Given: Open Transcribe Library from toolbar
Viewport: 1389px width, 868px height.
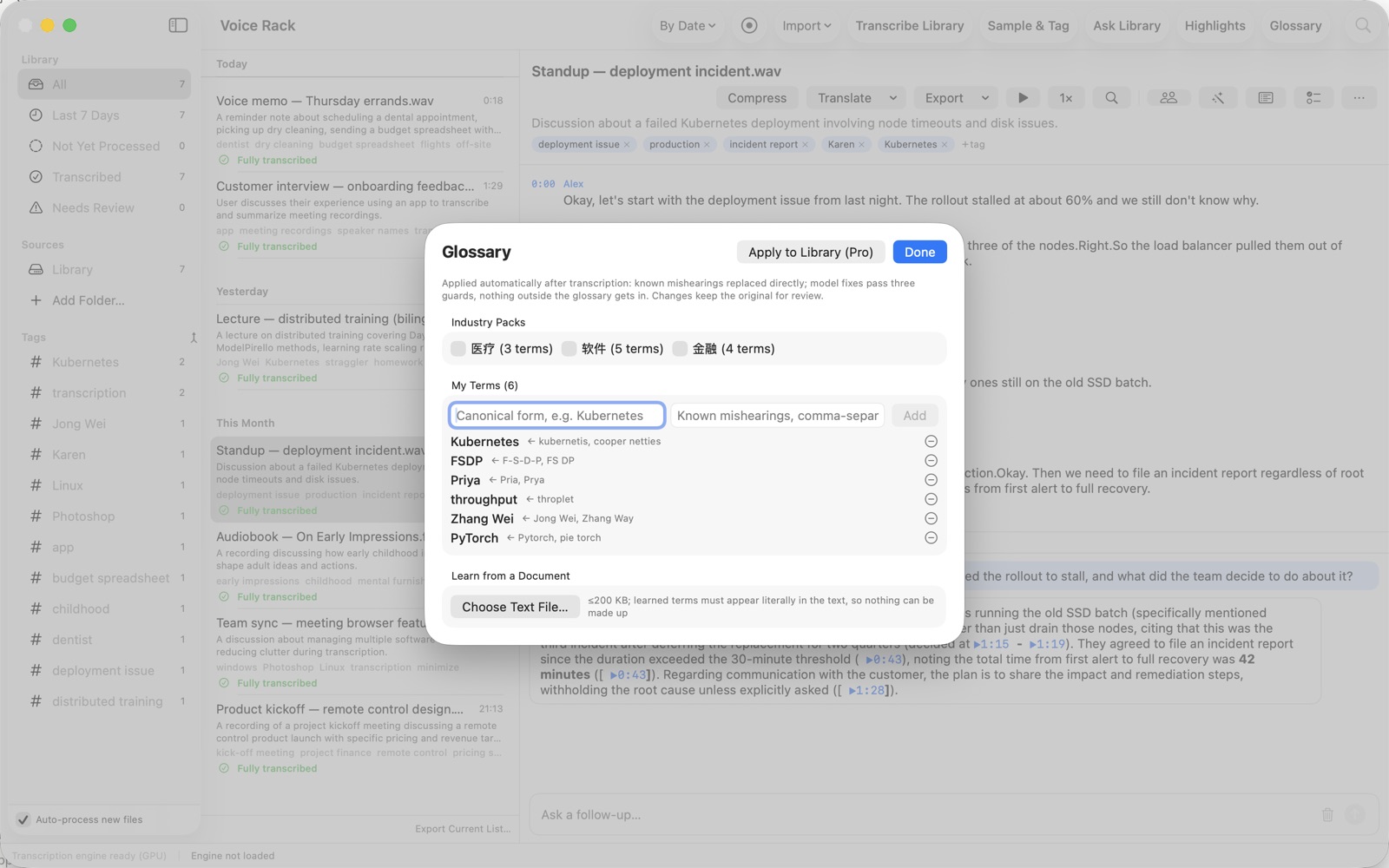Looking at the screenshot, I should coord(910,25).
